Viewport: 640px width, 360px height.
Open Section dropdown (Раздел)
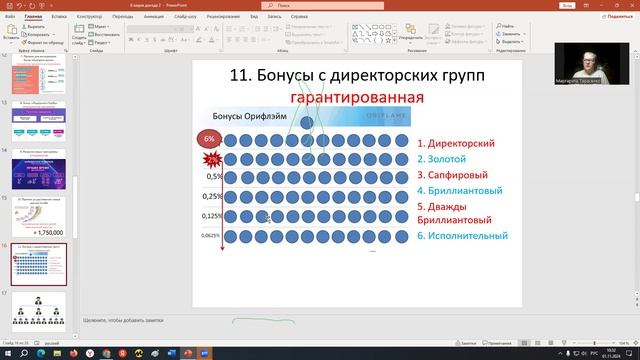[99, 42]
